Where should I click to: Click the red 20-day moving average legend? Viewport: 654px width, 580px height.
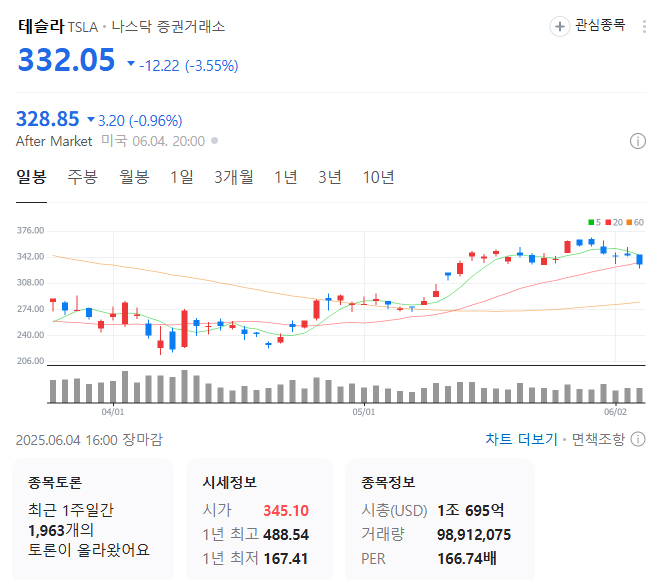[x=614, y=222]
